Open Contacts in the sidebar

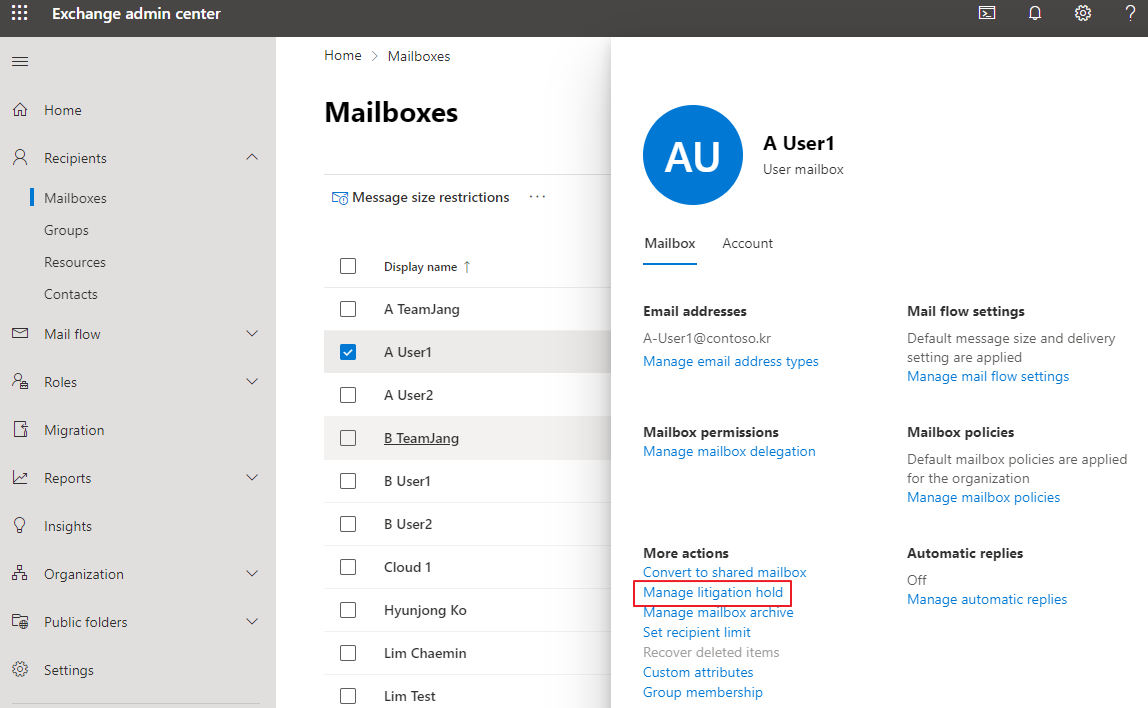(70, 294)
